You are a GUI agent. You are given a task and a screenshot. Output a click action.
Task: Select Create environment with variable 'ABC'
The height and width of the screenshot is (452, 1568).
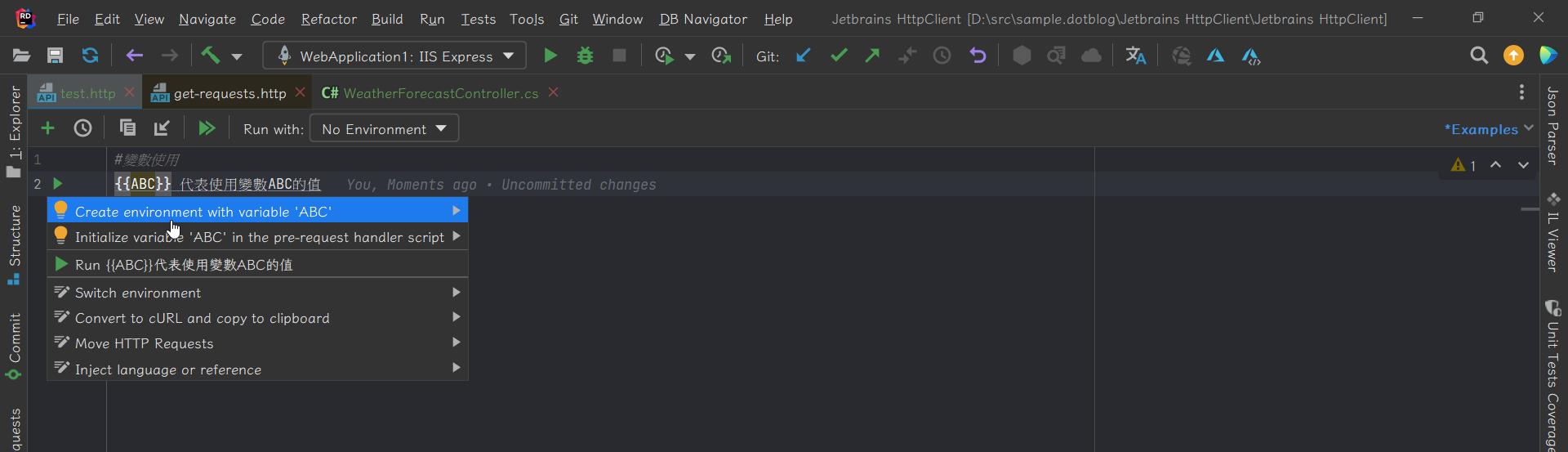257,211
